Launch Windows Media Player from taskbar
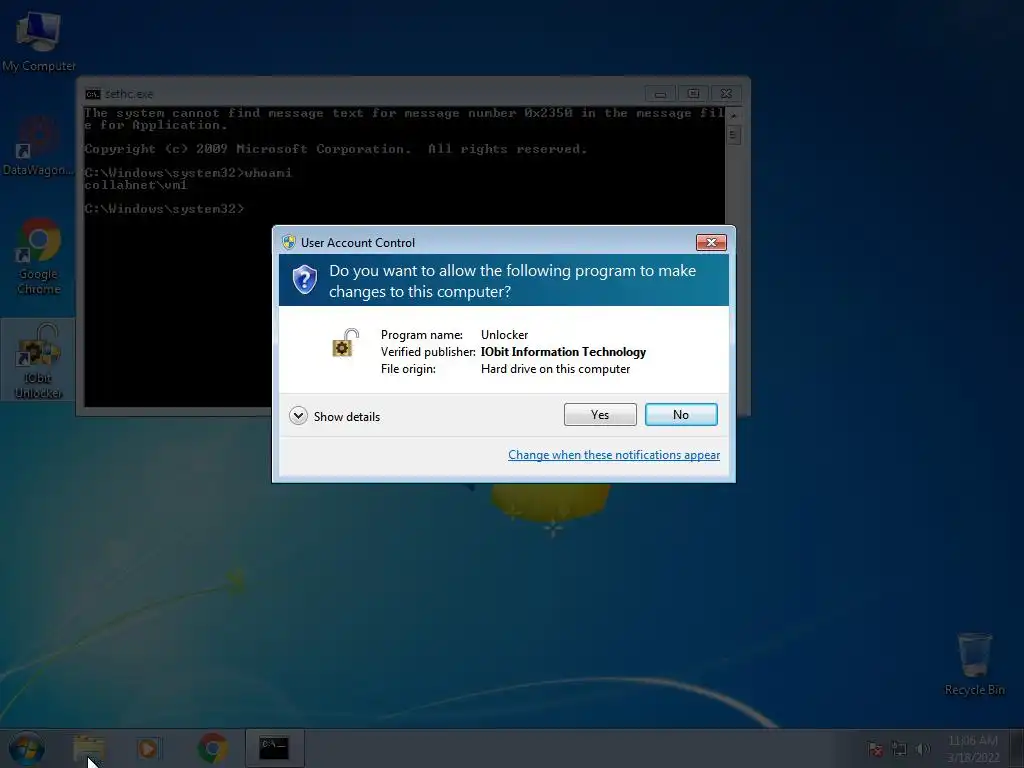1024x768 pixels. tap(148, 748)
